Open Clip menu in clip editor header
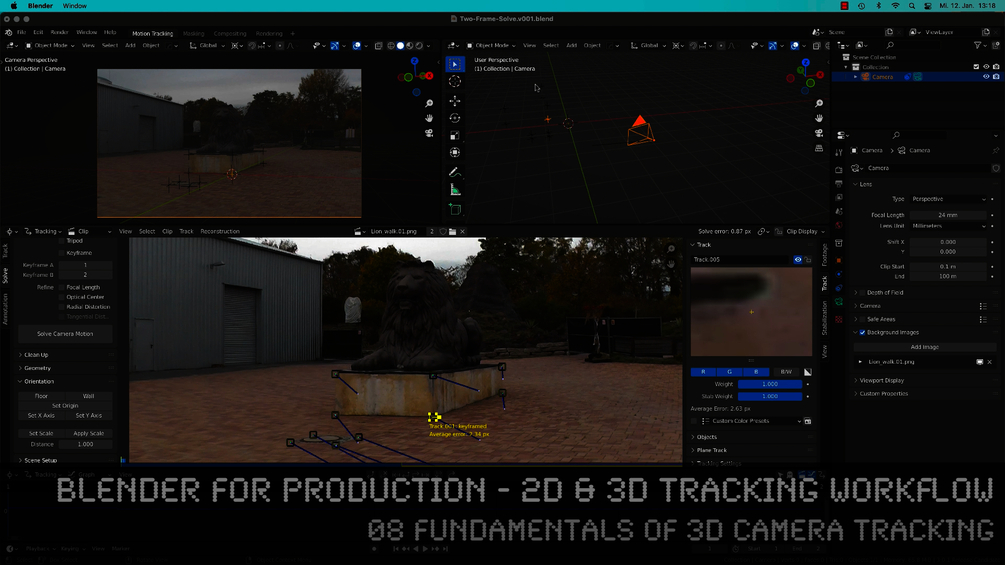The image size is (1005, 565). coord(167,231)
